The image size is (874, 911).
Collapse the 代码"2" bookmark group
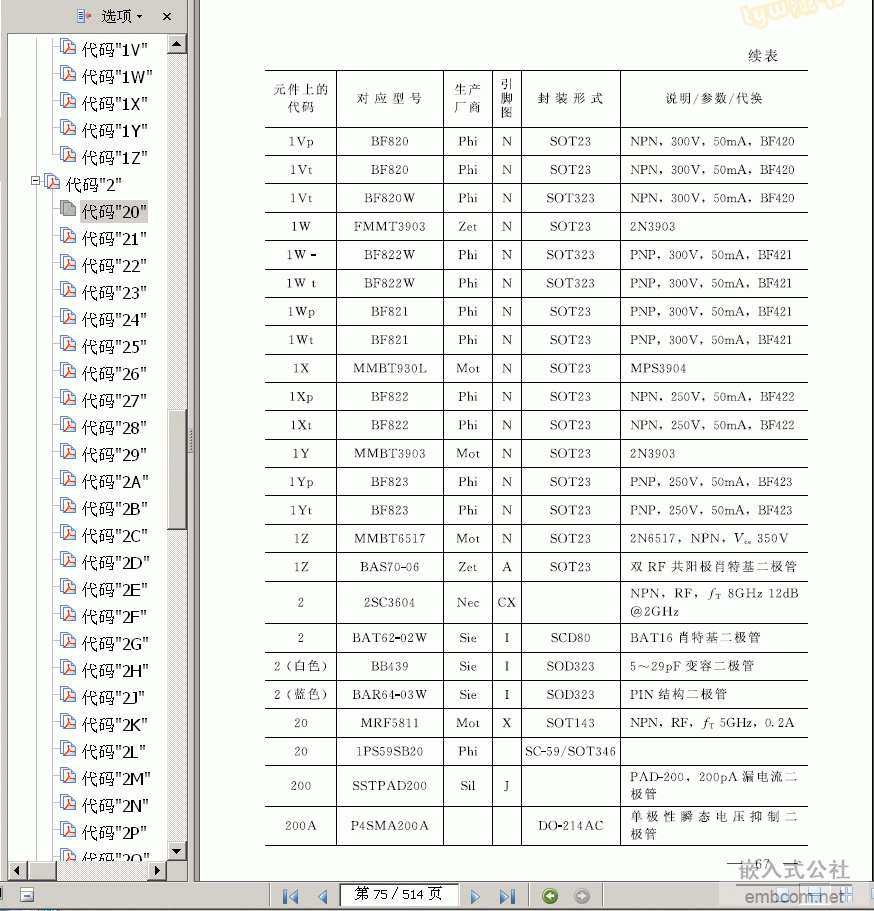pos(35,181)
